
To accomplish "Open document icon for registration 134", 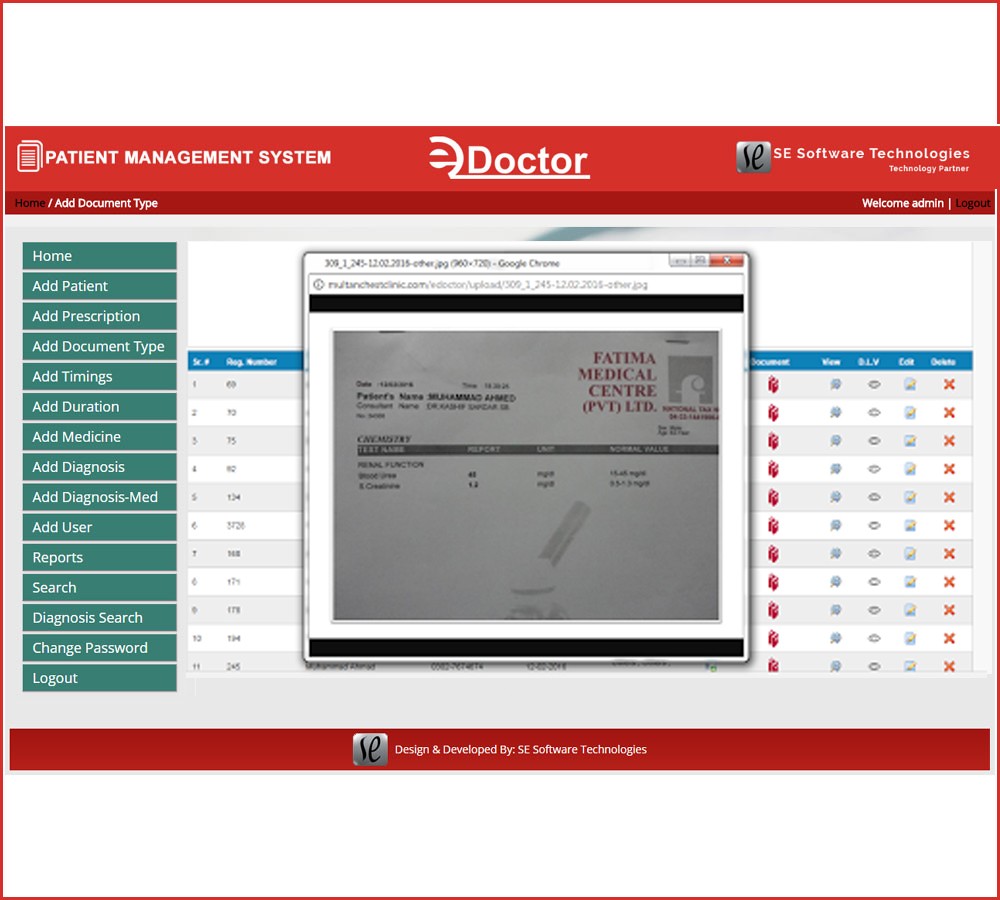I will point(773,498).
